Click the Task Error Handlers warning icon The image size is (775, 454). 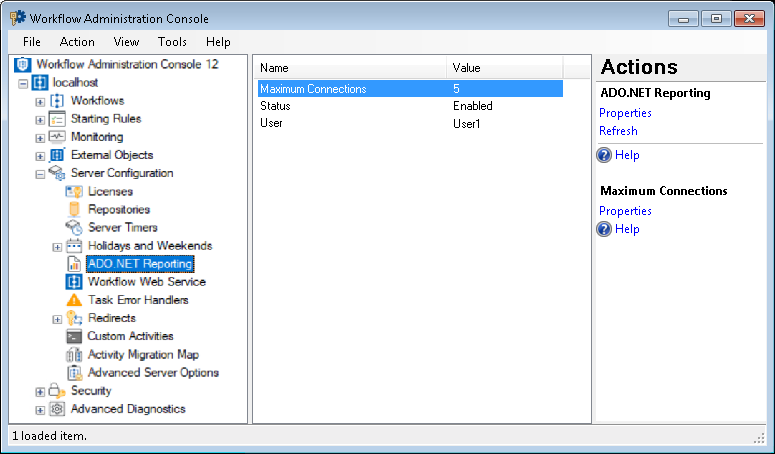click(x=73, y=300)
